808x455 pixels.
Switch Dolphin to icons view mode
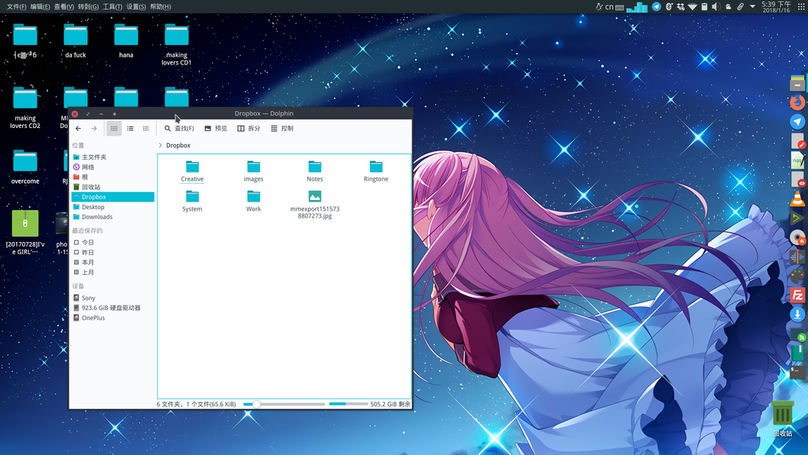(114, 128)
